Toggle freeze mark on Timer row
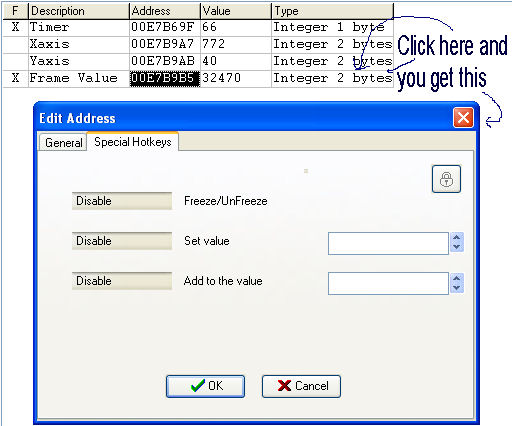Viewport: 512px width, 426px height. (15, 27)
